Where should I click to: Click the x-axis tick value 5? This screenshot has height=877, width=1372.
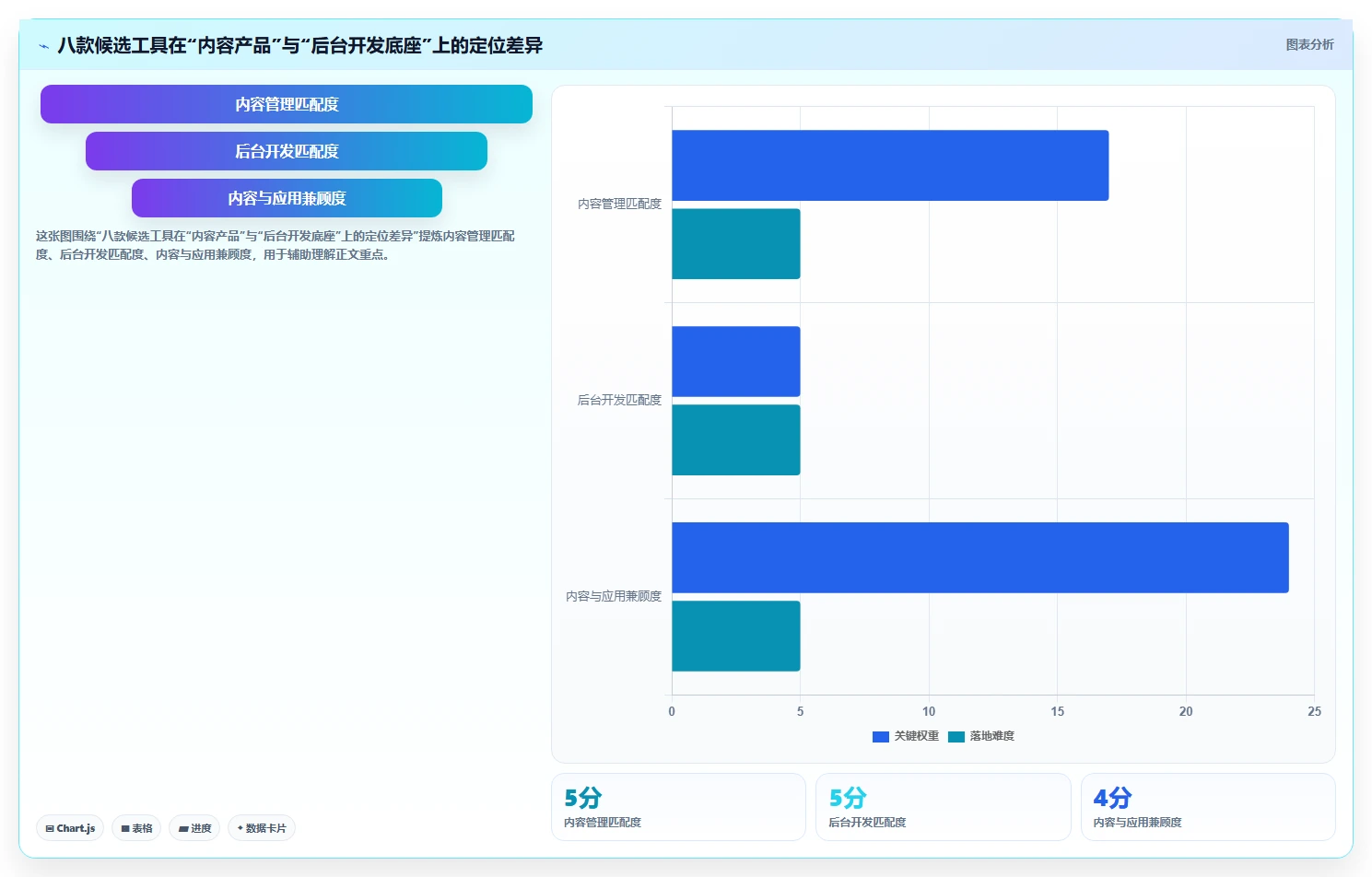coord(800,711)
